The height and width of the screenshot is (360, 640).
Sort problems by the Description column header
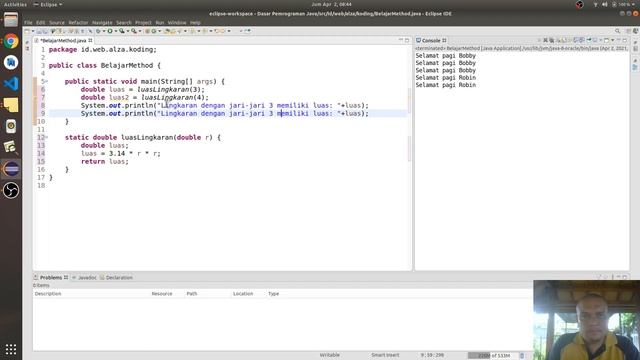click(91, 294)
